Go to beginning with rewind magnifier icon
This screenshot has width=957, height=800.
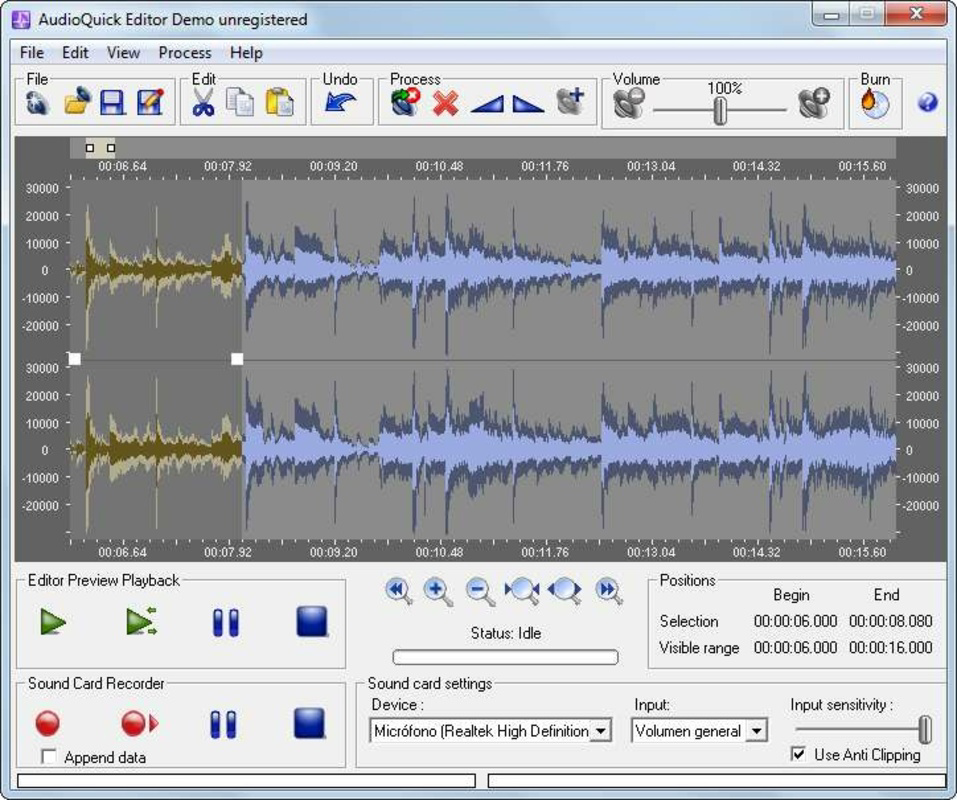[399, 591]
